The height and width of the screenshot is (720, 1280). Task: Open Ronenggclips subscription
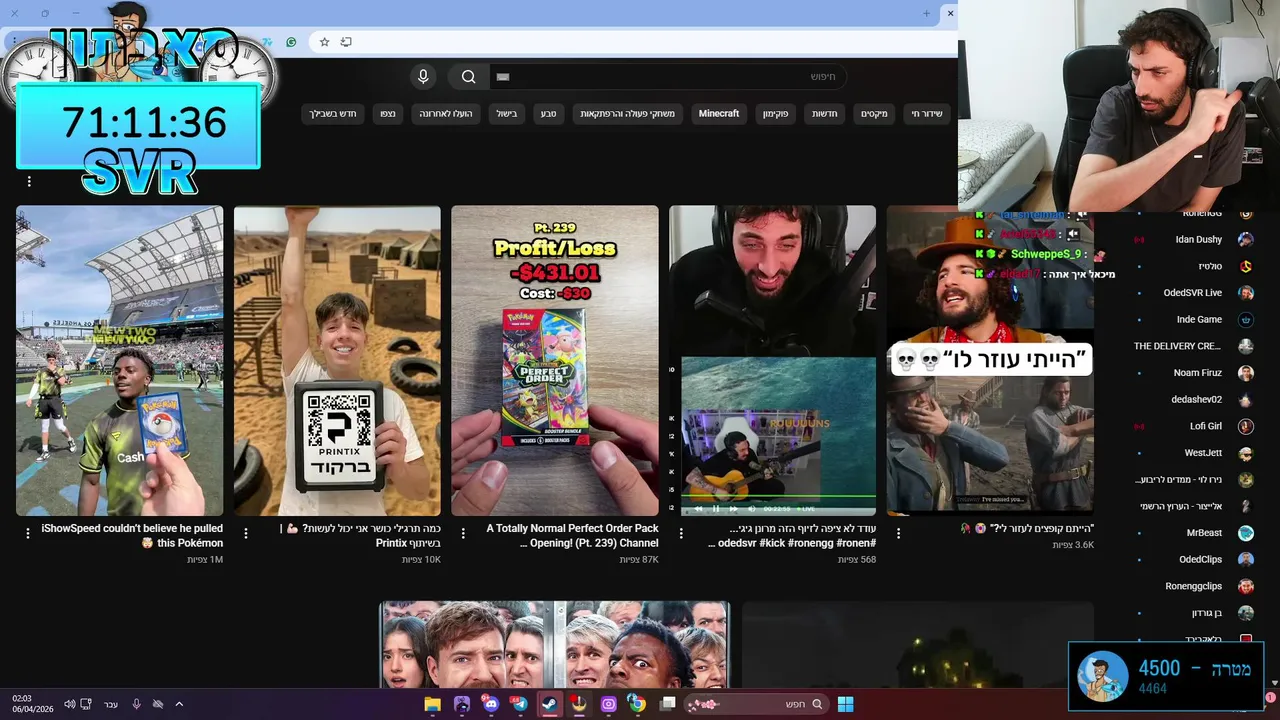1194,586
